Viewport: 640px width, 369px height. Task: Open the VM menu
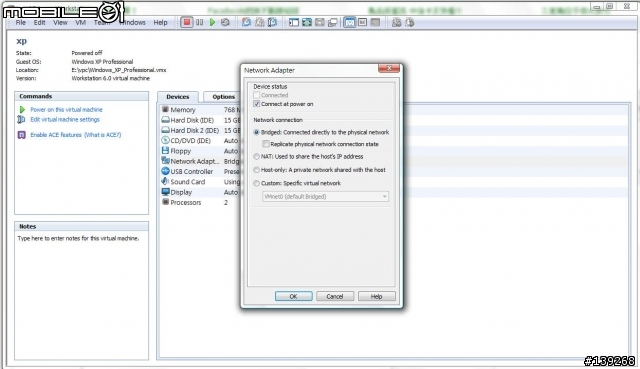tap(80, 22)
